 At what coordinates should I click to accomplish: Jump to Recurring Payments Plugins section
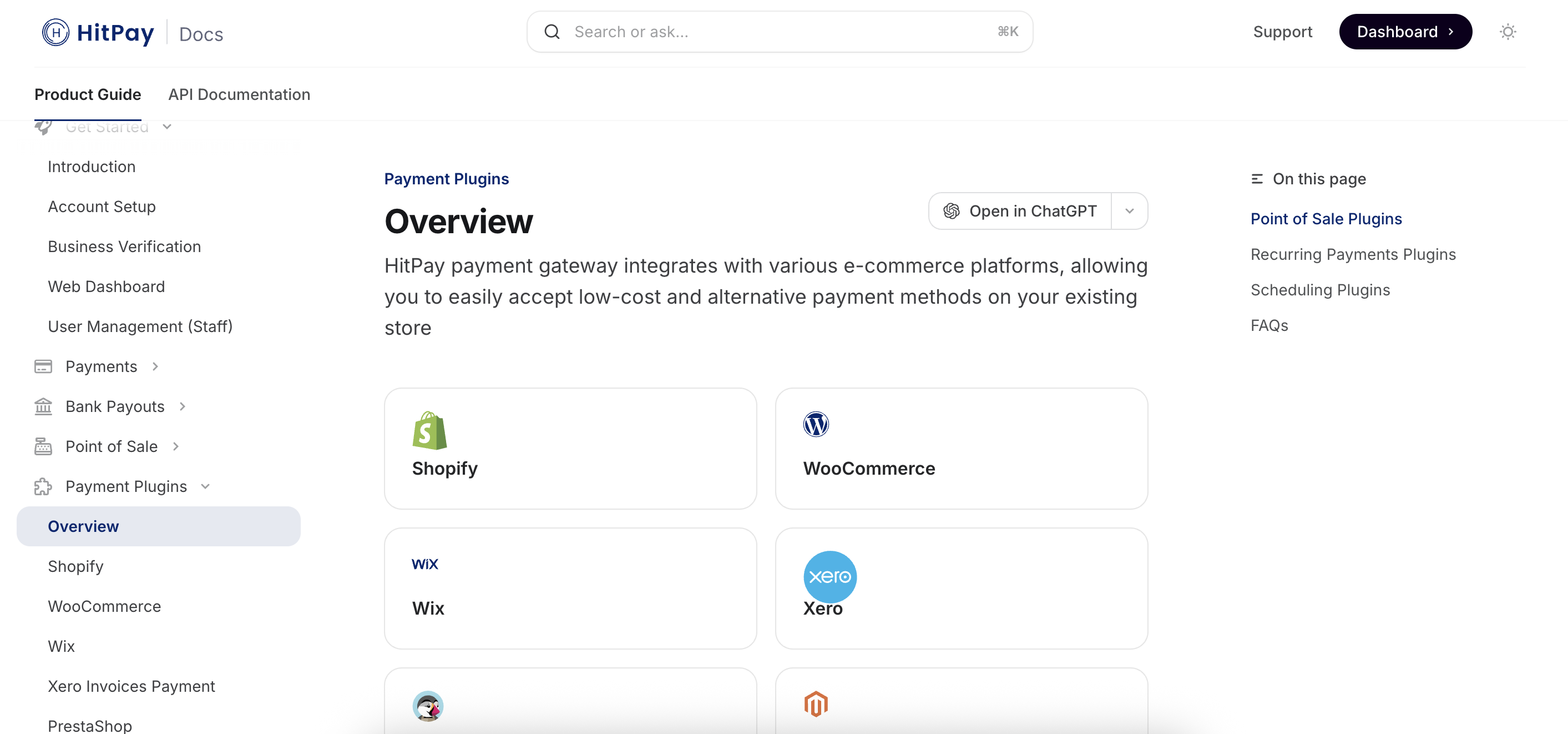pyautogui.click(x=1353, y=255)
